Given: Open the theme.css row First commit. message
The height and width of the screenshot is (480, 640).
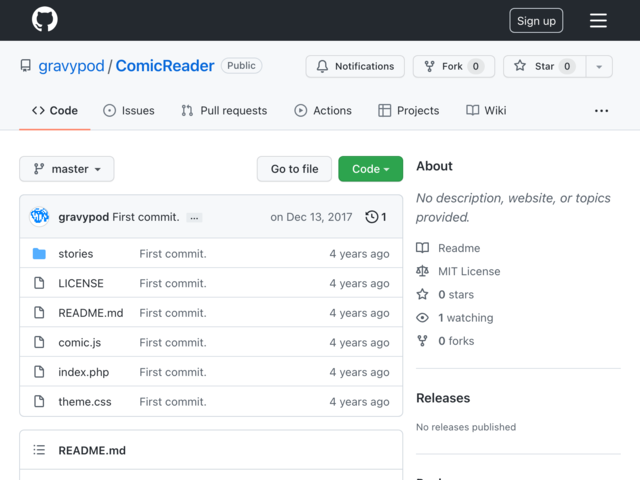Looking at the screenshot, I should [173, 402].
